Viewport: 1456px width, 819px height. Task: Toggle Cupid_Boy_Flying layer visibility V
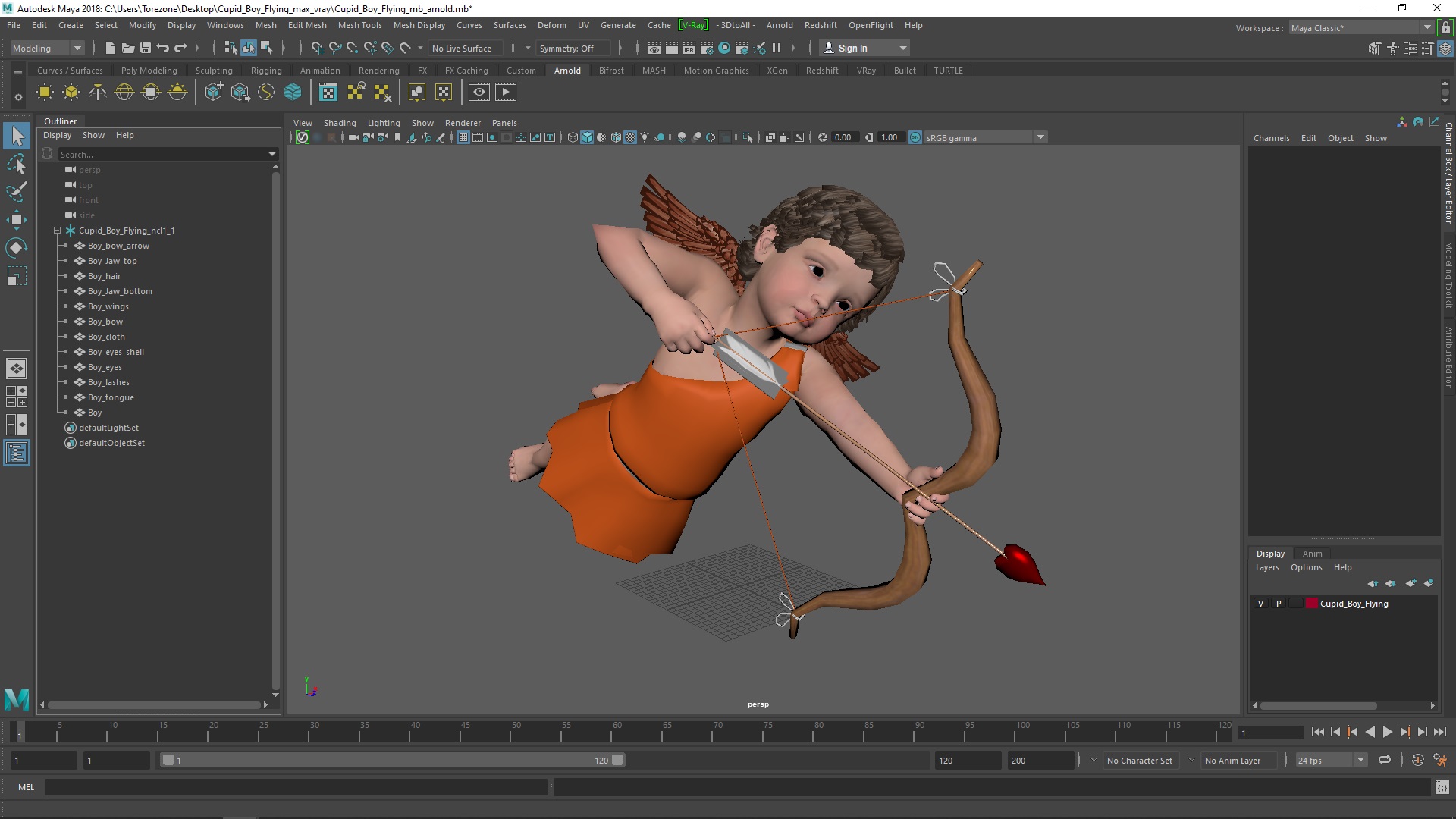point(1261,604)
